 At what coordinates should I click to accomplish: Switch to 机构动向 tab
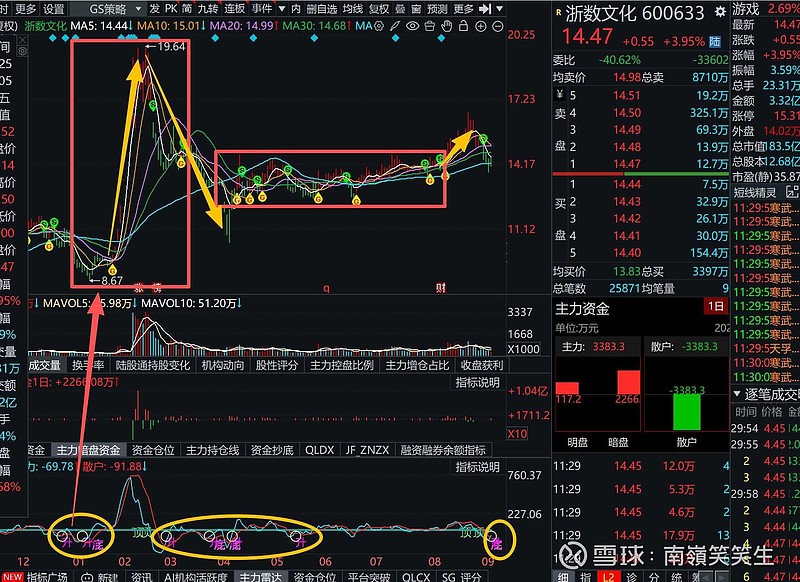pos(223,365)
